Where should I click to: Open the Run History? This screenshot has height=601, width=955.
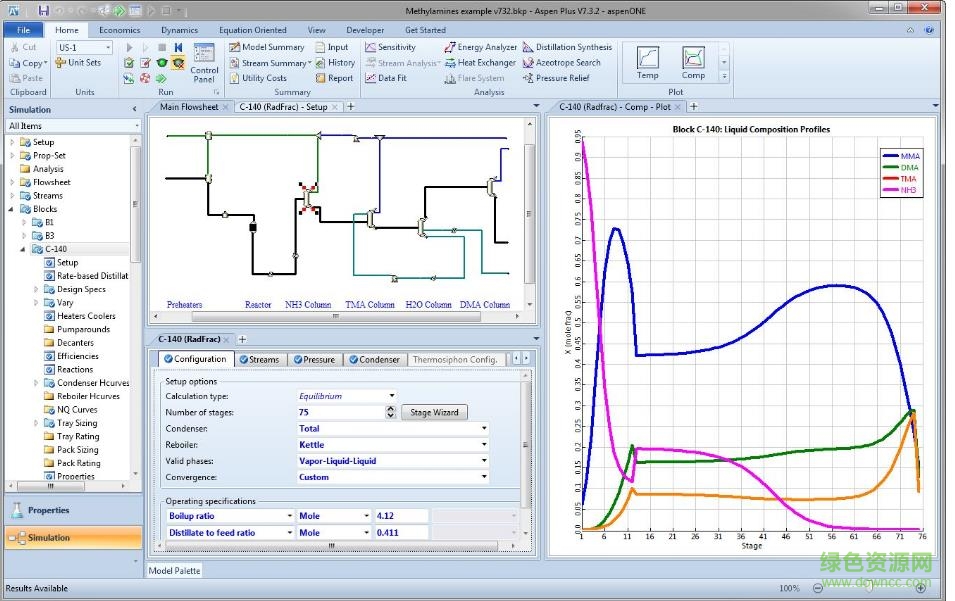pos(335,62)
